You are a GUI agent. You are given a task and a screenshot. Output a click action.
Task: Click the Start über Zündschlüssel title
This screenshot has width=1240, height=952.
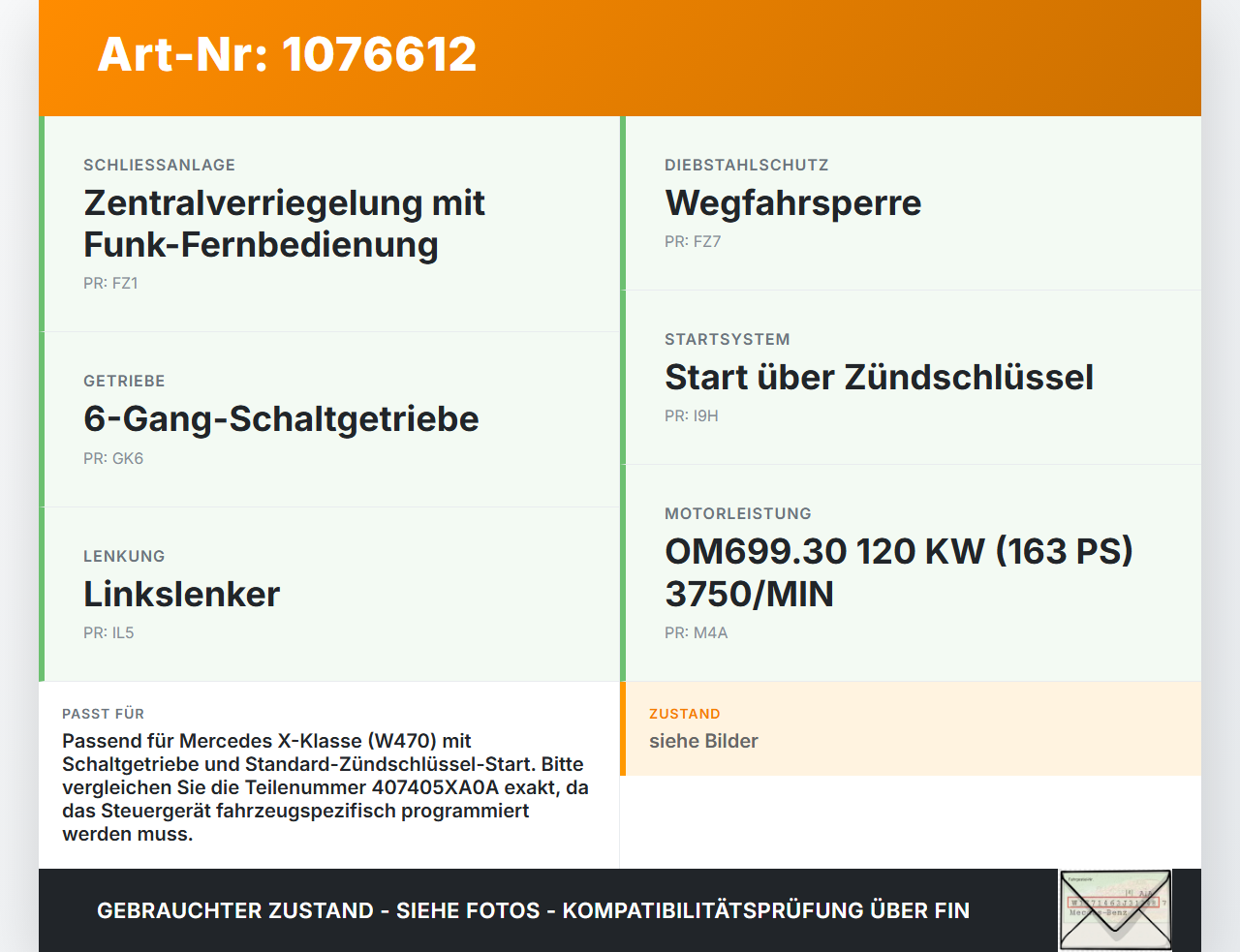[879, 377]
